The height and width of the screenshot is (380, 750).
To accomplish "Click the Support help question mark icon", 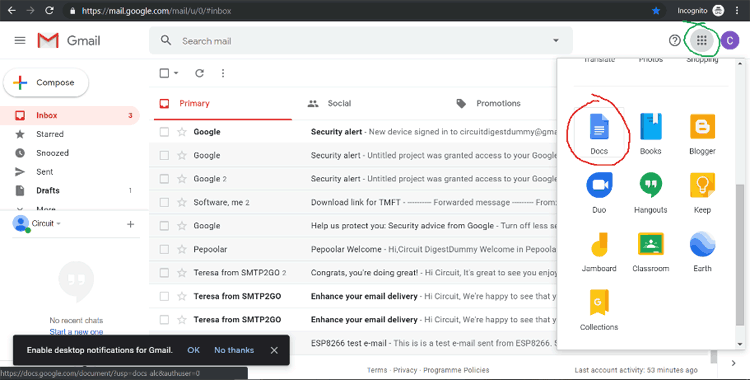I will (x=674, y=41).
